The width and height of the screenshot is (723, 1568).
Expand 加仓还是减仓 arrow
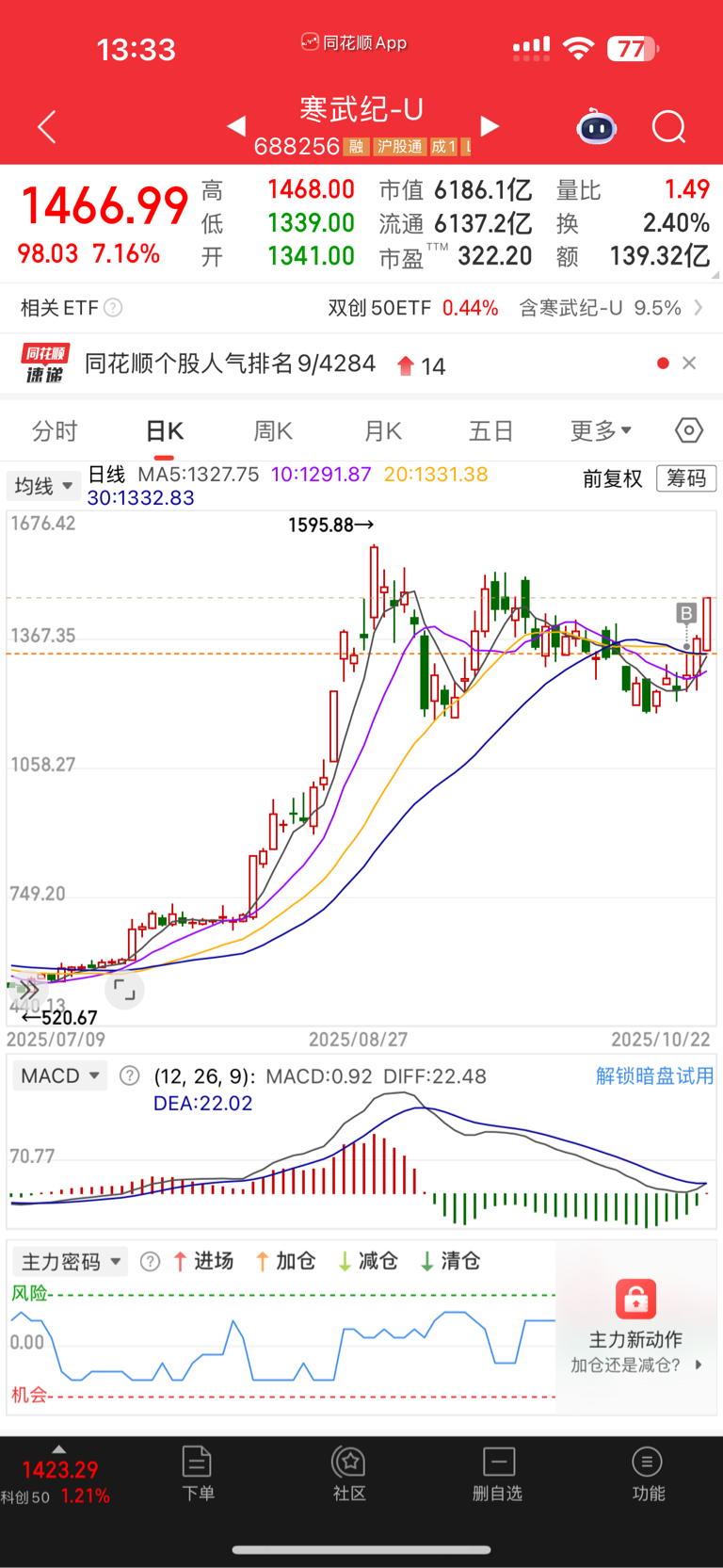pos(699,1364)
